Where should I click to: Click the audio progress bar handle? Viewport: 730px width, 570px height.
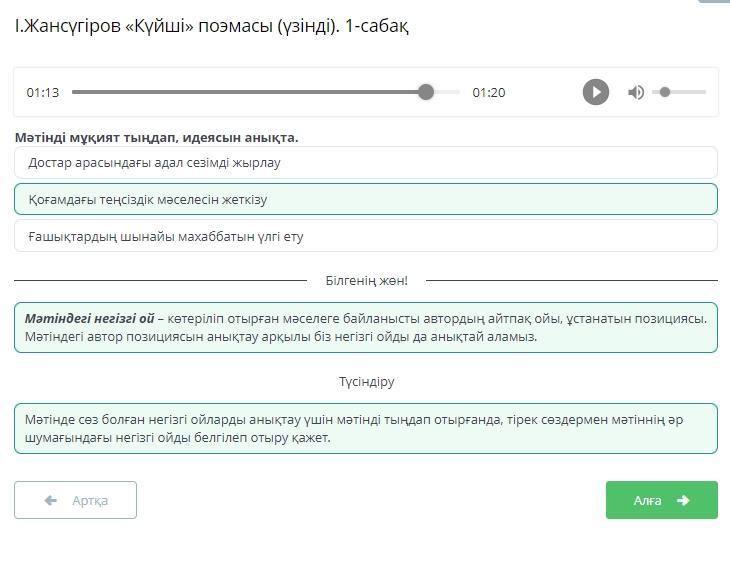click(426, 92)
